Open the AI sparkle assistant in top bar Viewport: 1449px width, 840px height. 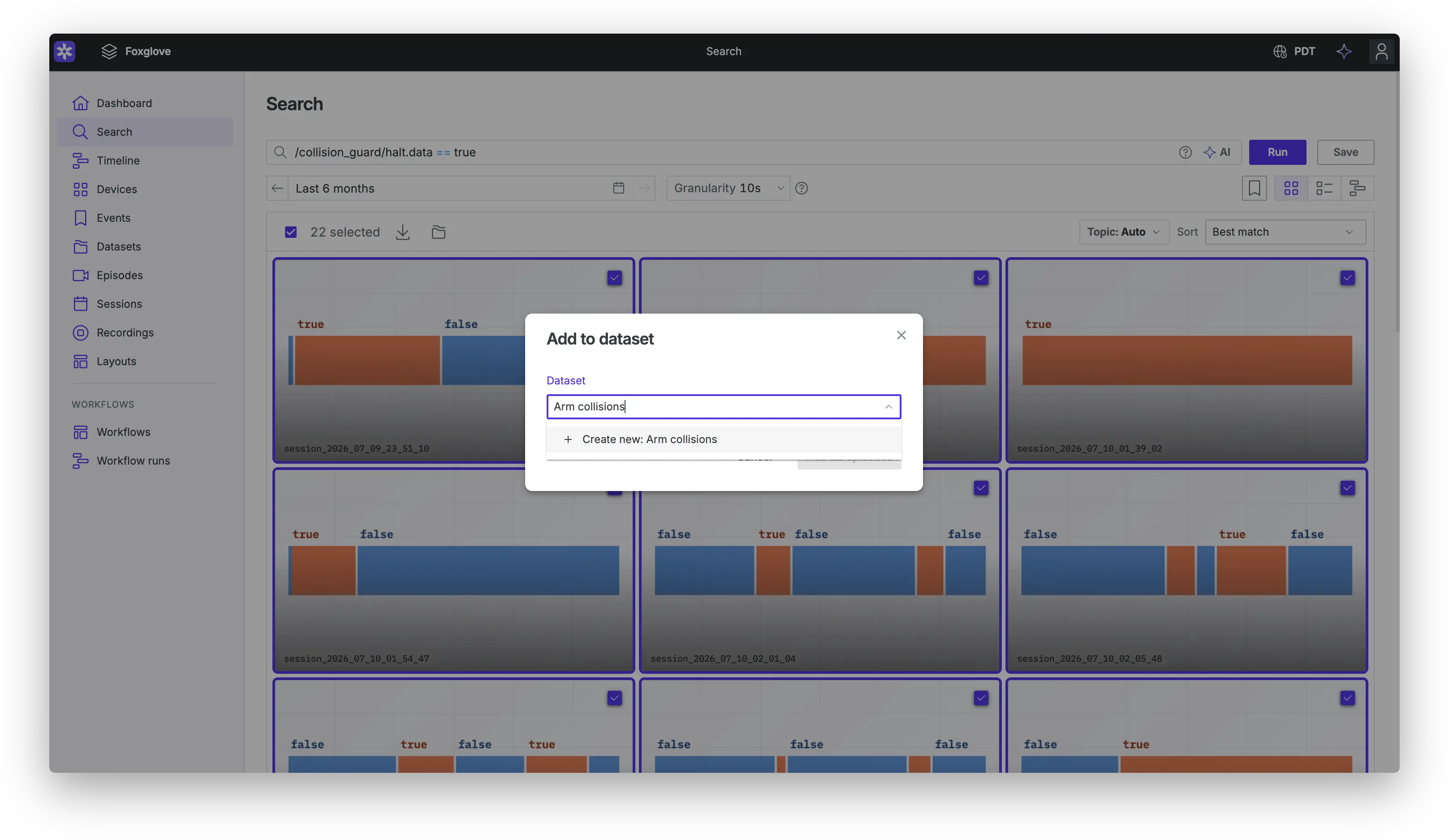pos(1344,52)
